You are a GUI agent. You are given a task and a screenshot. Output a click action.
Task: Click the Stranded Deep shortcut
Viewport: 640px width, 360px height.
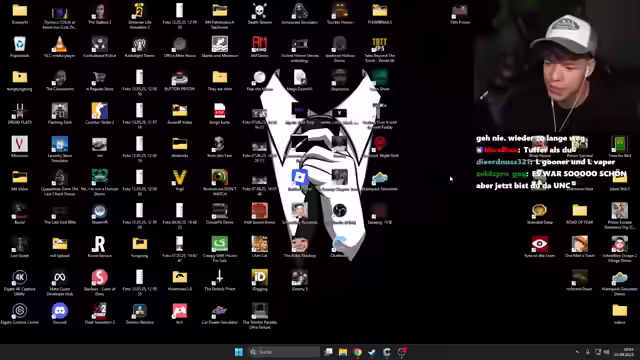click(x=540, y=211)
